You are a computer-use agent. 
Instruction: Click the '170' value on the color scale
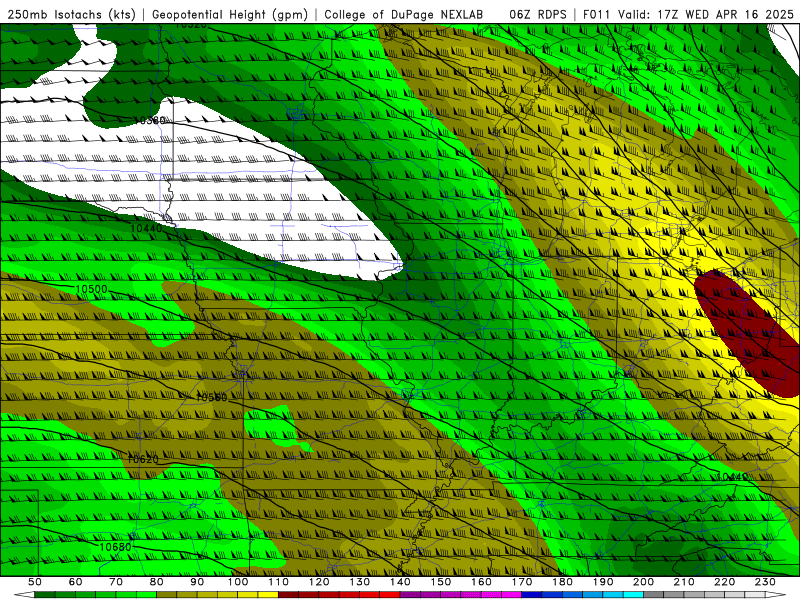[522, 582]
